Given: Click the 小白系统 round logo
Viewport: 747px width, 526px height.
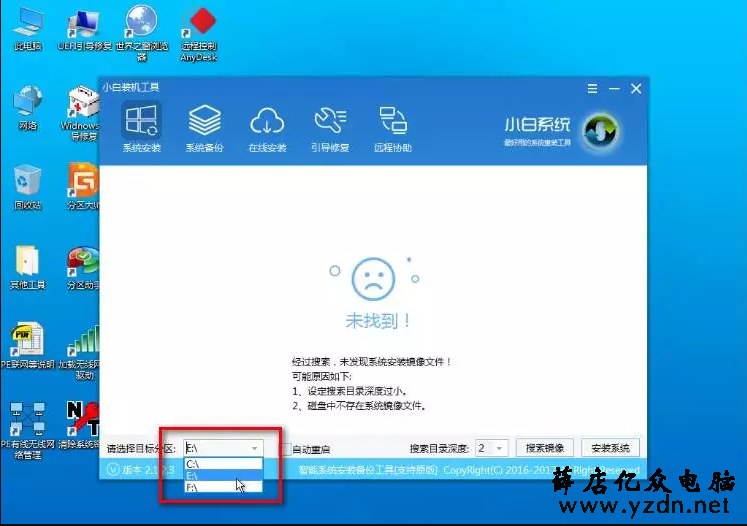Looking at the screenshot, I should (x=601, y=131).
